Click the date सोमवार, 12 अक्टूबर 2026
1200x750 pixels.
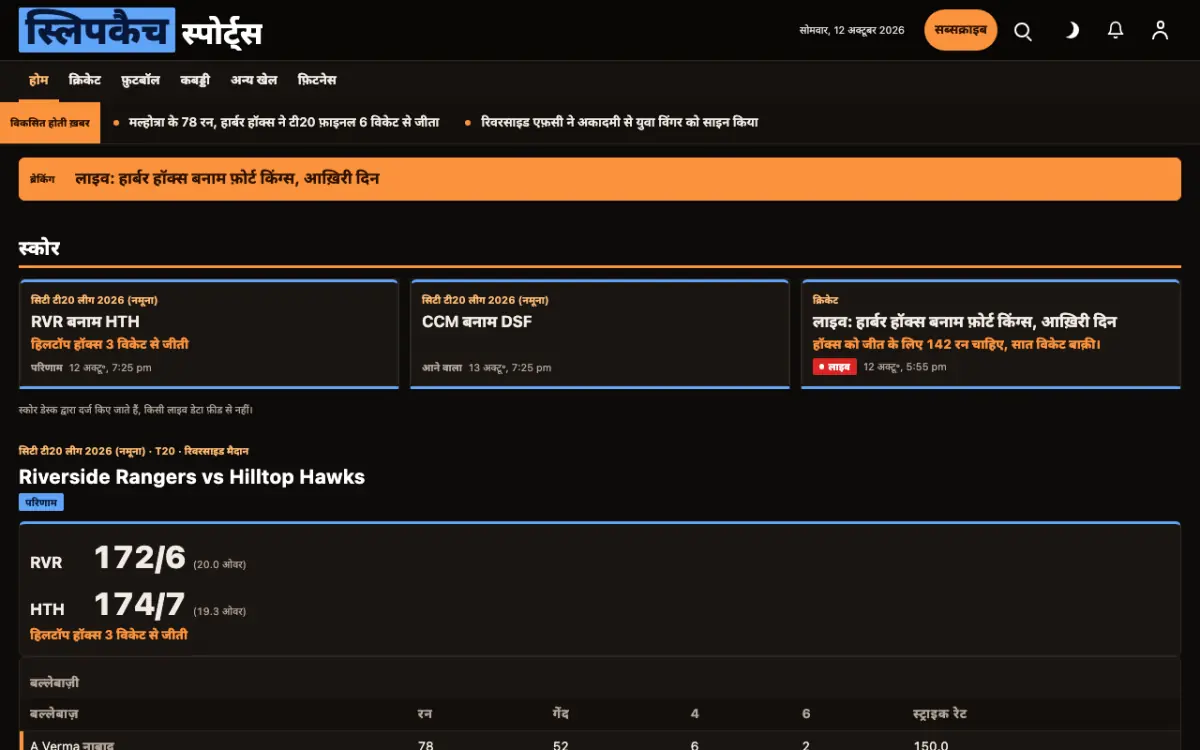(852, 31)
